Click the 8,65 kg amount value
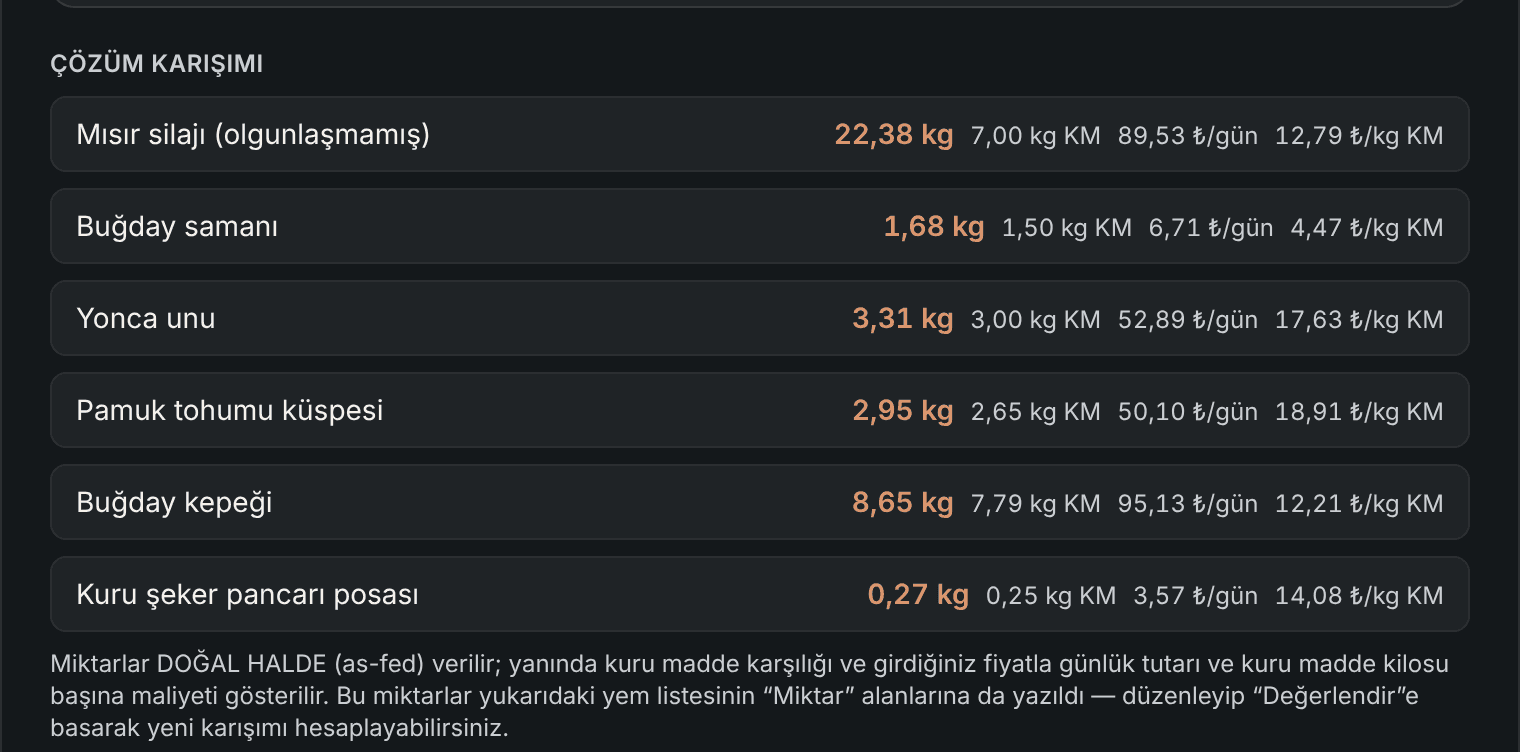This screenshot has height=752, width=1520. pyautogui.click(x=903, y=503)
